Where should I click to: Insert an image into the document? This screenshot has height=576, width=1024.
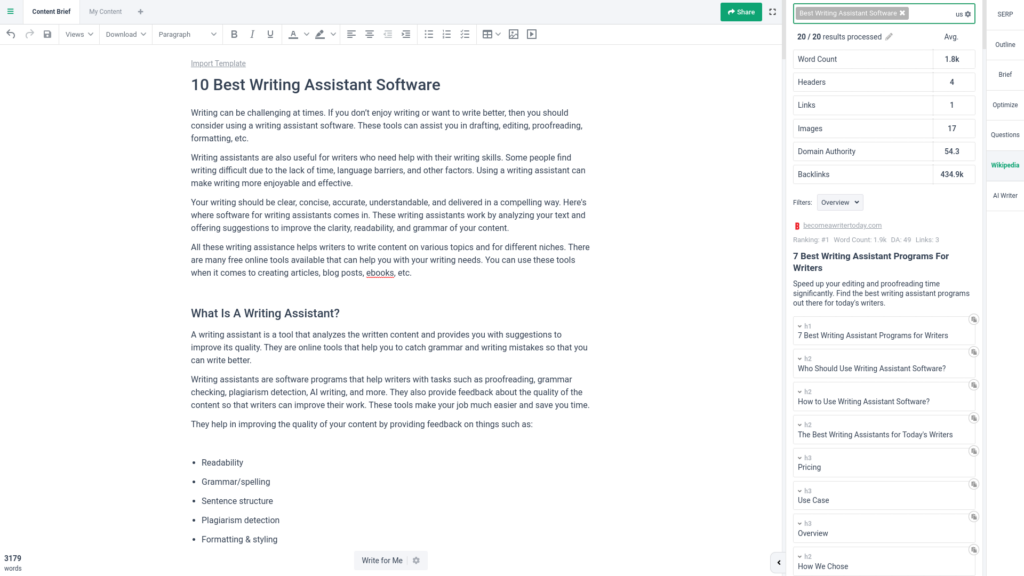514,34
